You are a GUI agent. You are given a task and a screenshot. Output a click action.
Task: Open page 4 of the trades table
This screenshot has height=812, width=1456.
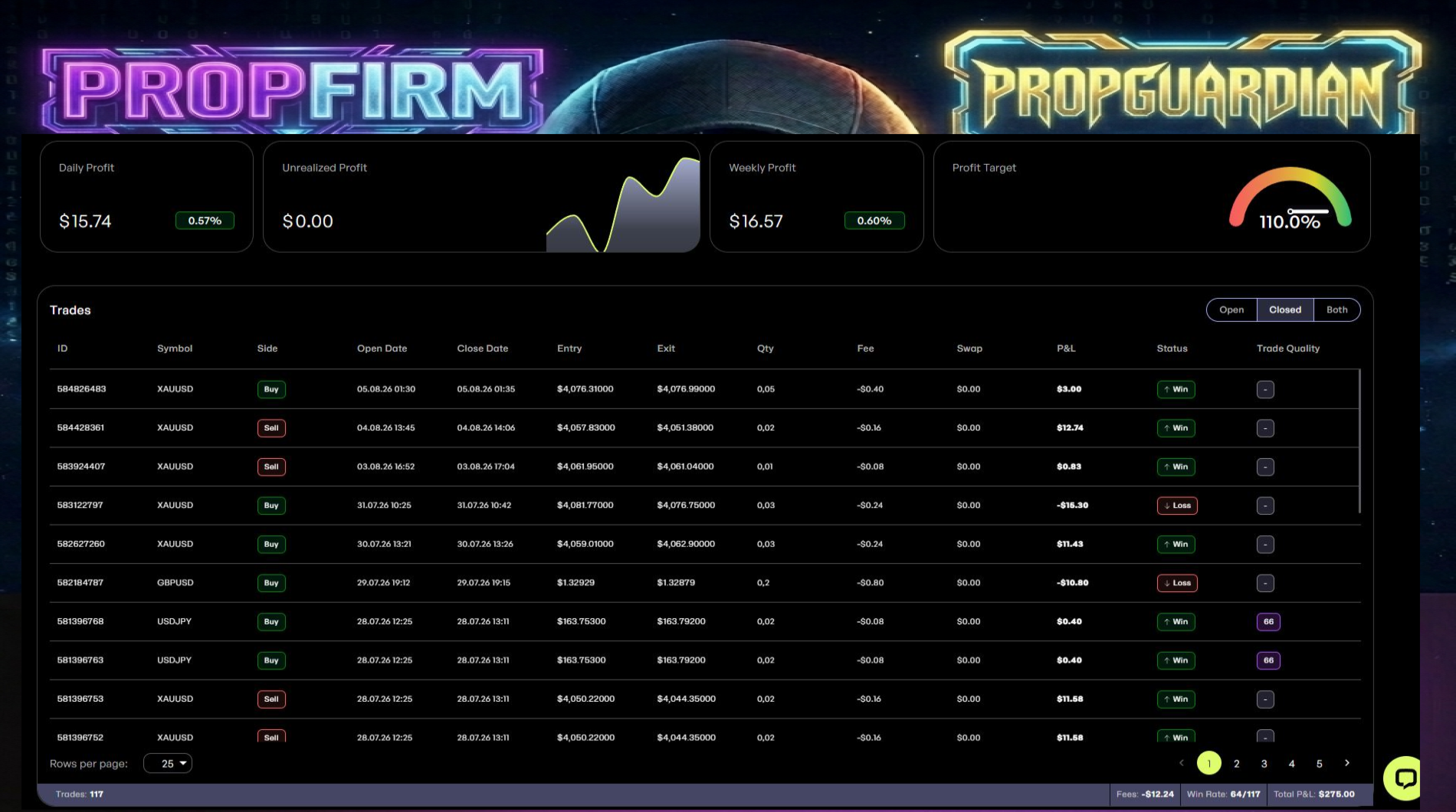[x=1292, y=764]
